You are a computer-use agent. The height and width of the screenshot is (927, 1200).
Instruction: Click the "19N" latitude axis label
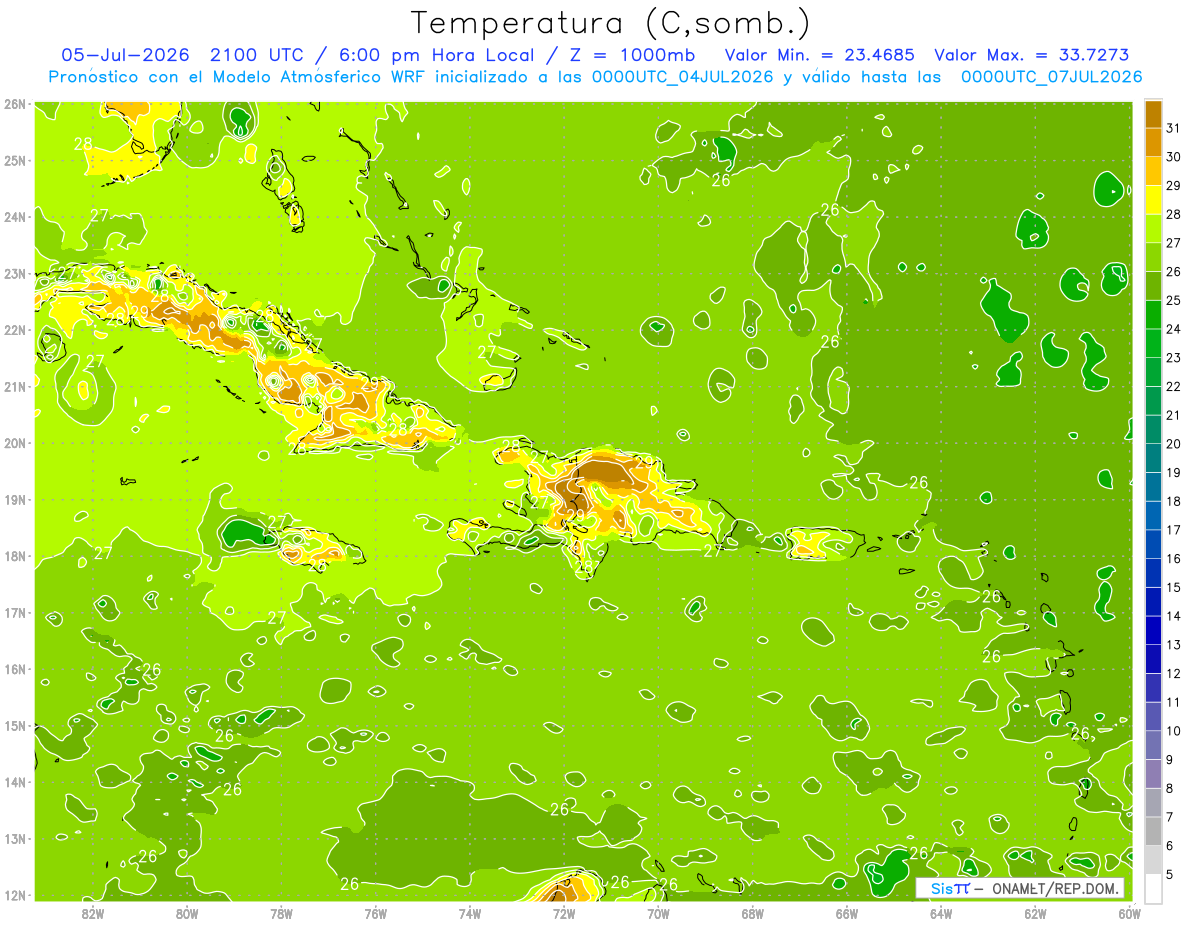pos(15,499)
